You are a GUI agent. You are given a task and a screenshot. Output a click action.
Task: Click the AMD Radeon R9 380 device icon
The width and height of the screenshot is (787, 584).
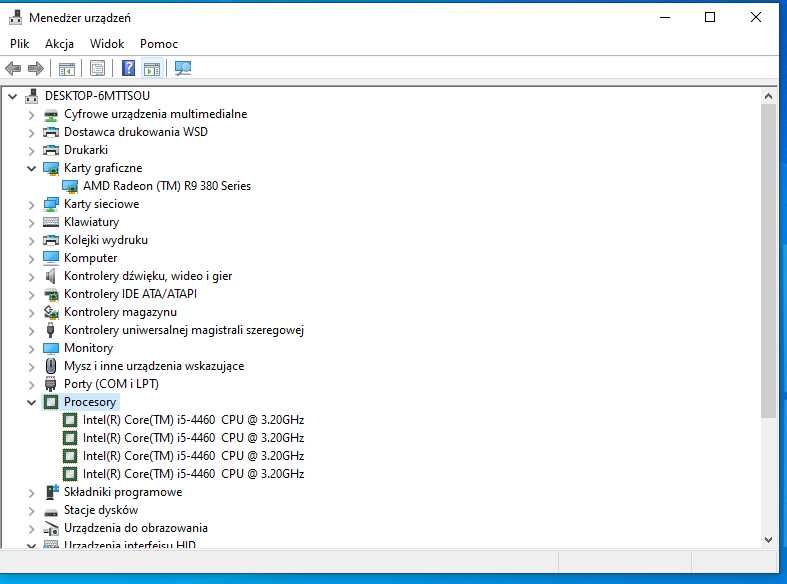coord(70,186)
